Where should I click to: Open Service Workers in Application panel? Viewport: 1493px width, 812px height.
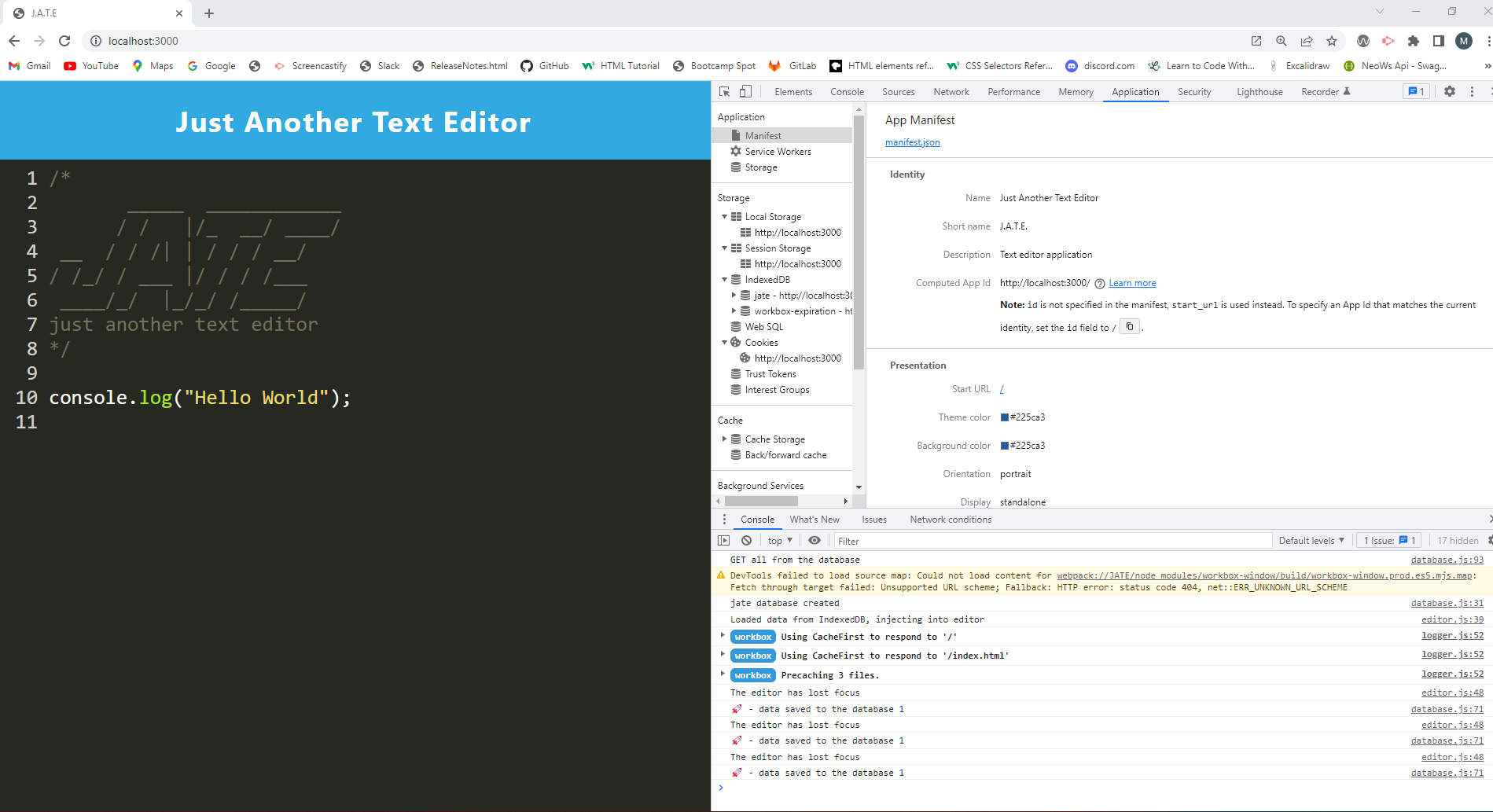777,151
